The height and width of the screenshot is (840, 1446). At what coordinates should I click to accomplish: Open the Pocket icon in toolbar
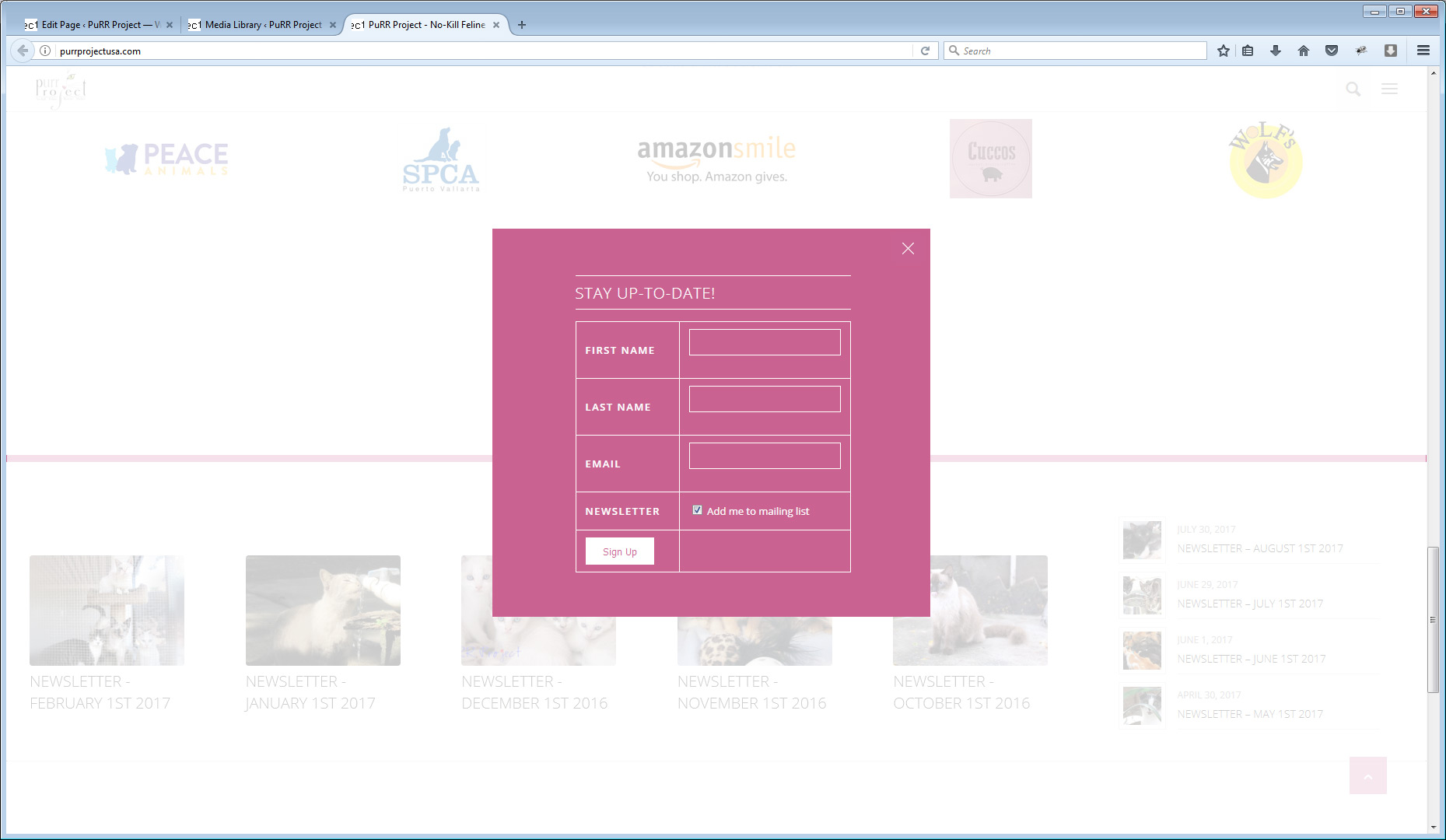pyautogui.click(x=1332, y=51)
